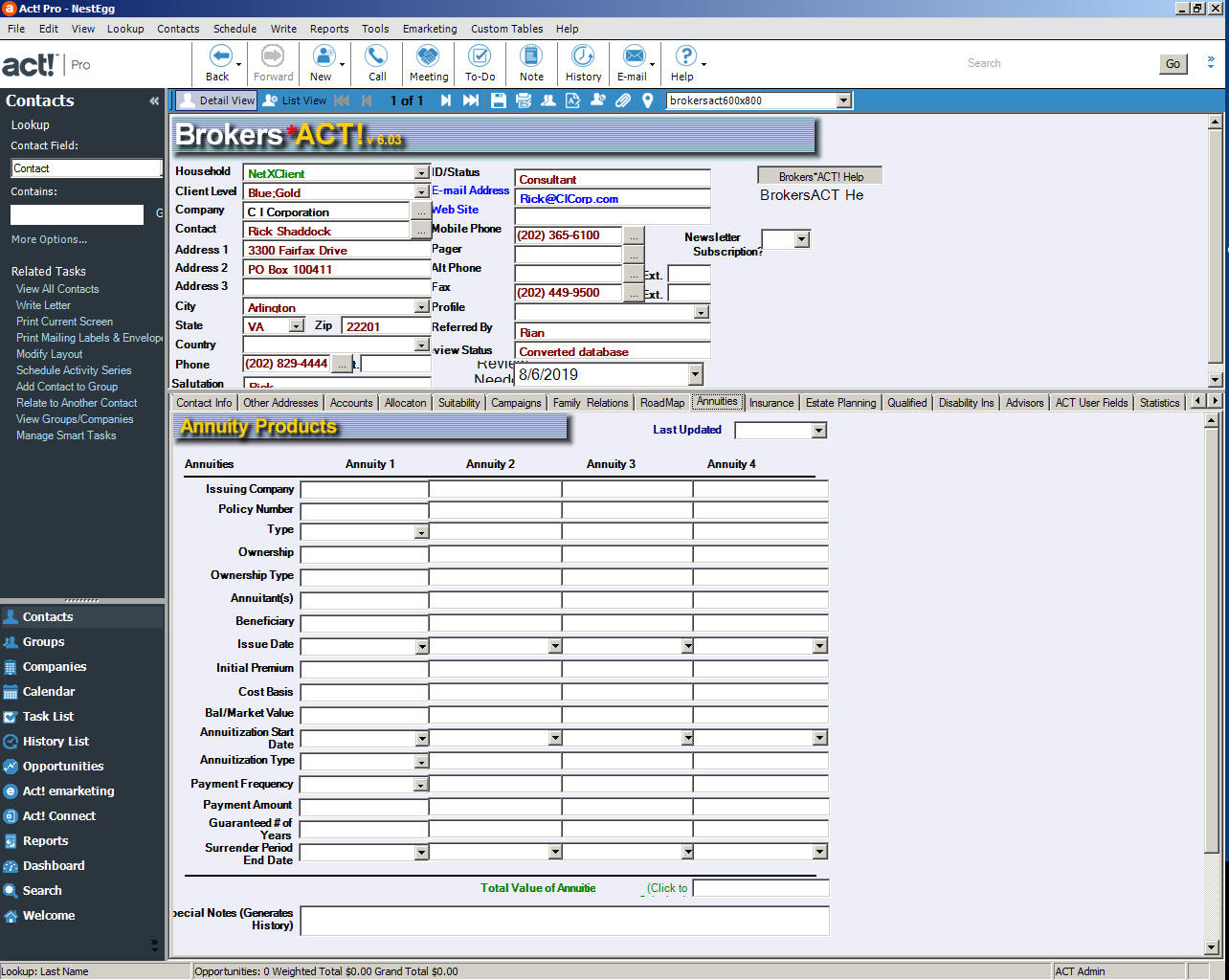Viewport: 1229px width, 980px height.
Task: Go to the next record arrow
Action: pyautogui.click(x=445, y=100)
